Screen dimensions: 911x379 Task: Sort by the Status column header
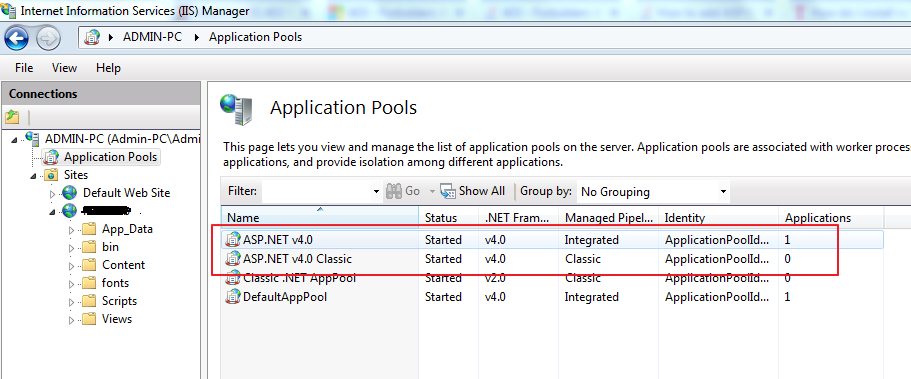449,218
